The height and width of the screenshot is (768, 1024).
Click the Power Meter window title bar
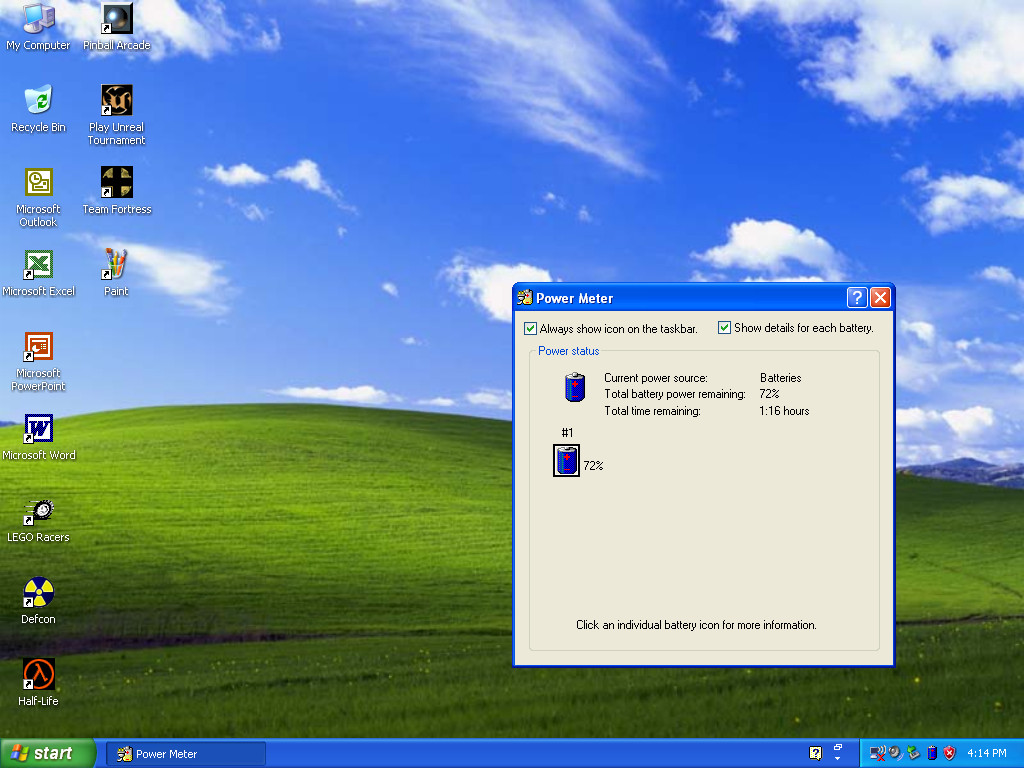coord(703,298)
